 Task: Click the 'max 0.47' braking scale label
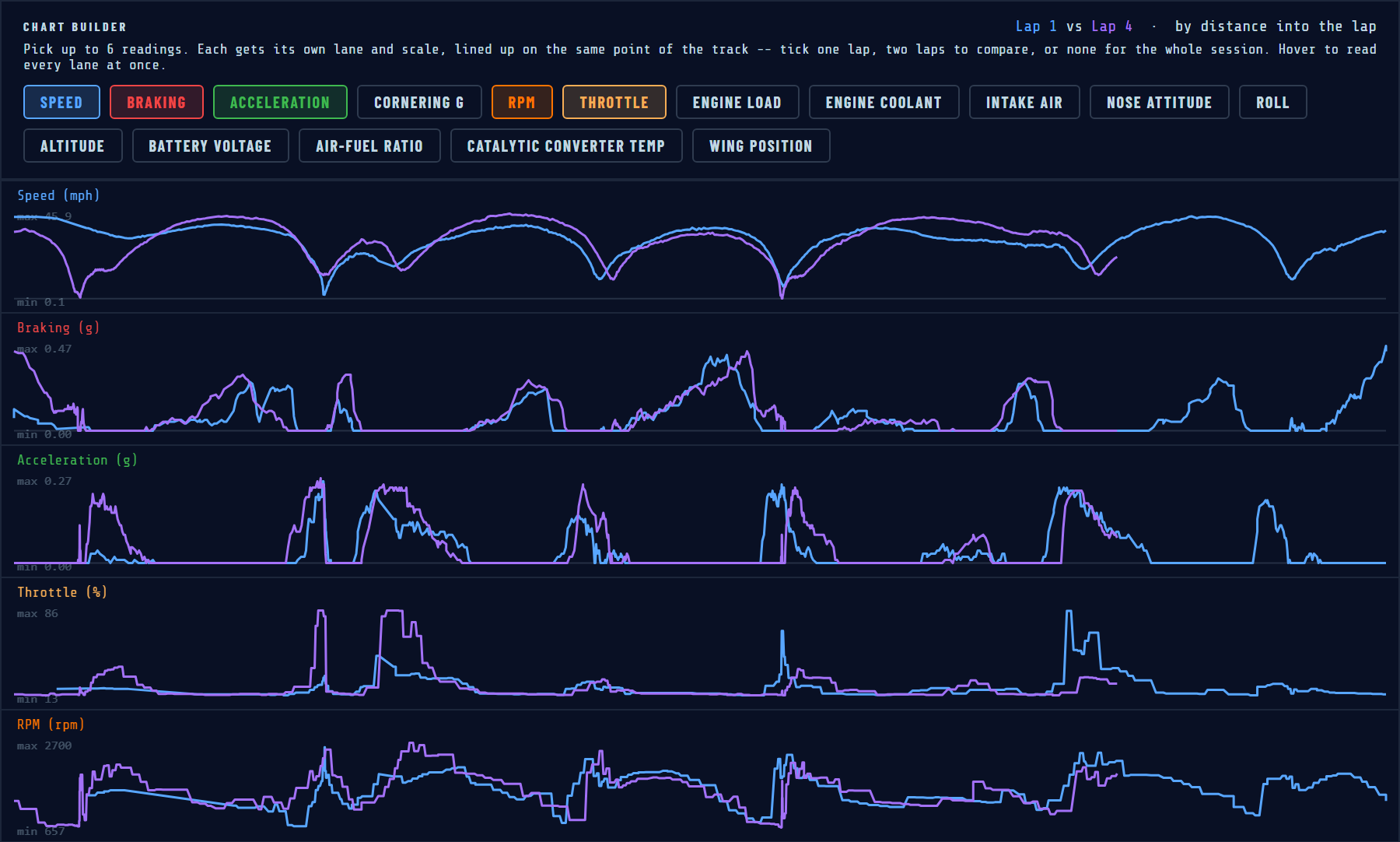(44, 349)
